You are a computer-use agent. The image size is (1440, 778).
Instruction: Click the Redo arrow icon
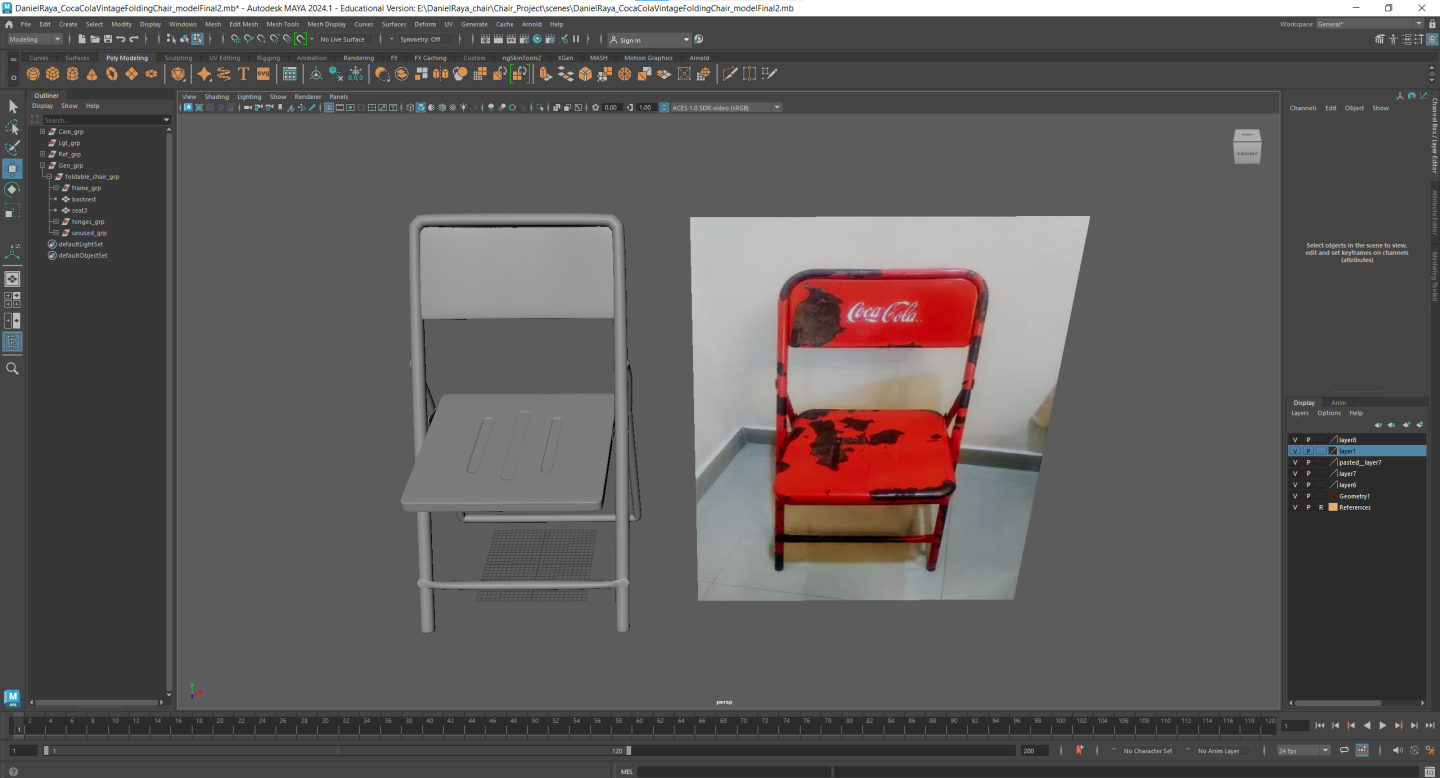[x=133, y=39]
